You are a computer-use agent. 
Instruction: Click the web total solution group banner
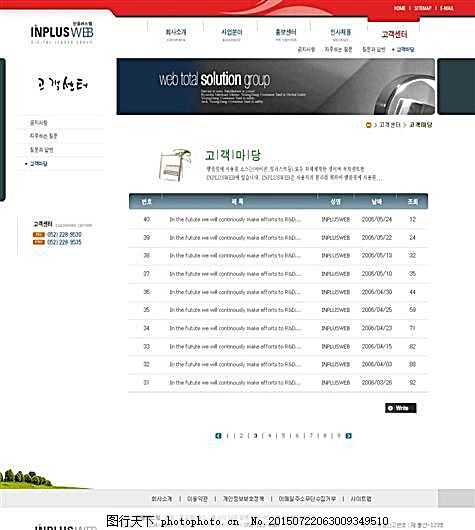276,87
